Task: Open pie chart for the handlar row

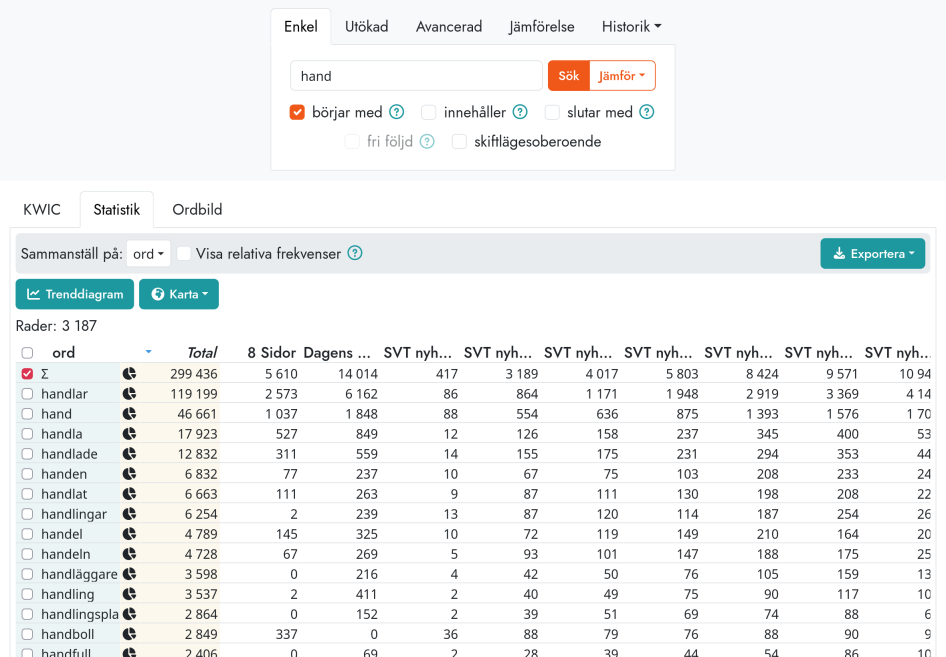Action: [129, 394]
